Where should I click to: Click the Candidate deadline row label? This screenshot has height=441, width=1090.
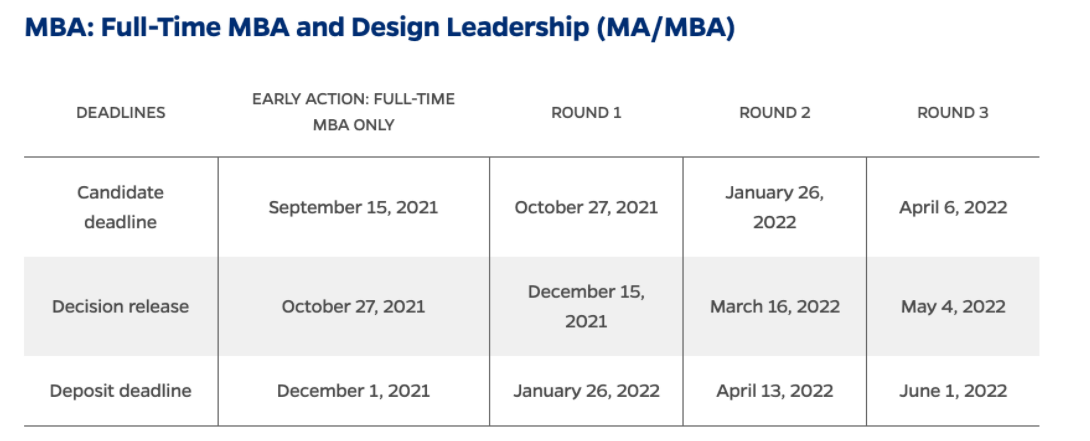point(121,207)
